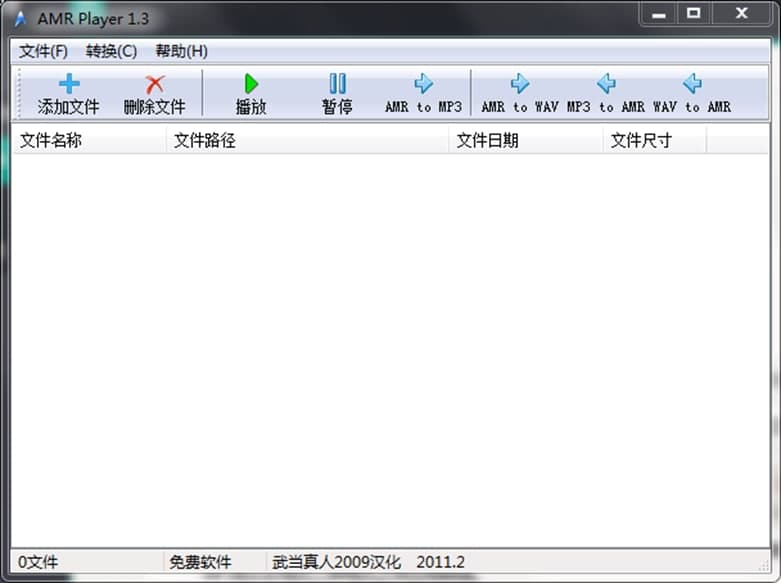This screenshot has height=583, width=781.
Task: Maximize the AMR Player window
Action: pos(693,14)
